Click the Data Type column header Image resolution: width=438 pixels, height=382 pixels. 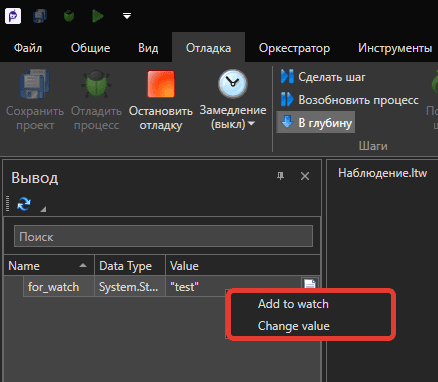click(x=130, y=266)
